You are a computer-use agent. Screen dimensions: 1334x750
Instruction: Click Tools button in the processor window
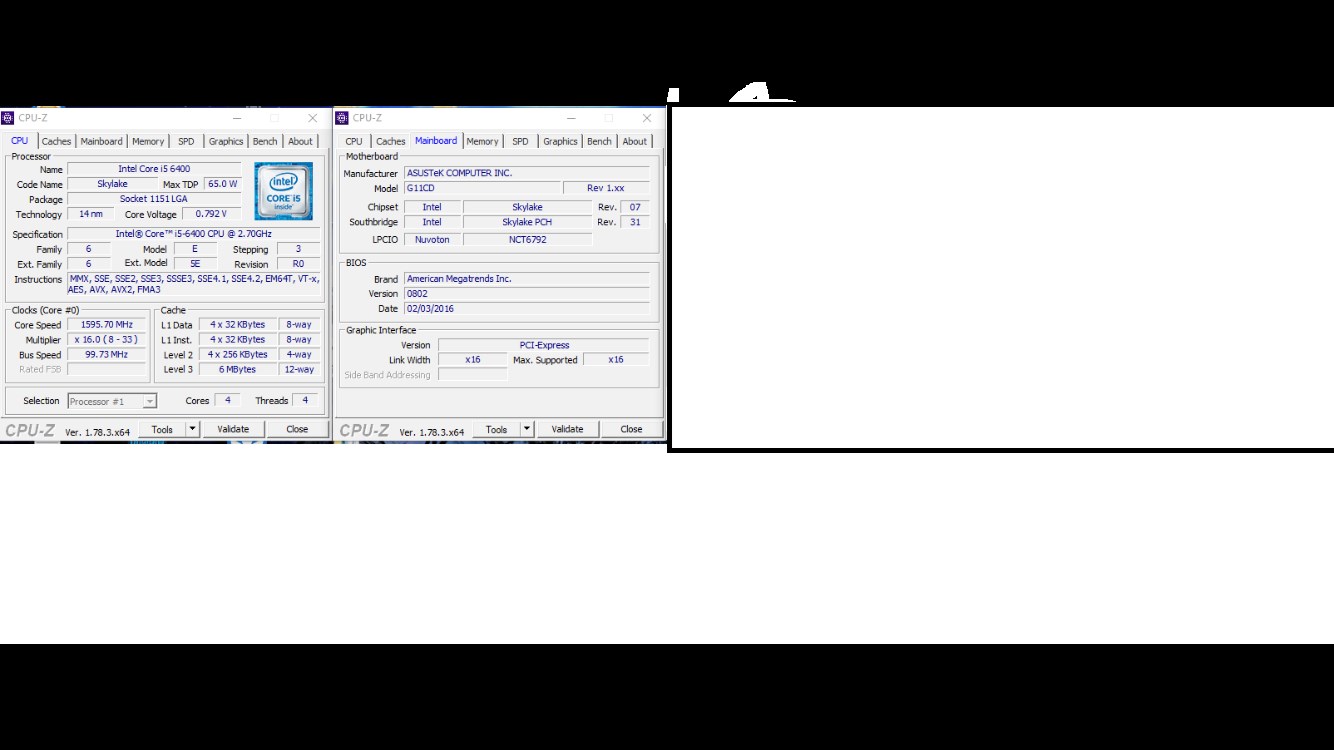pyautogui.click(x=162, y=429)
